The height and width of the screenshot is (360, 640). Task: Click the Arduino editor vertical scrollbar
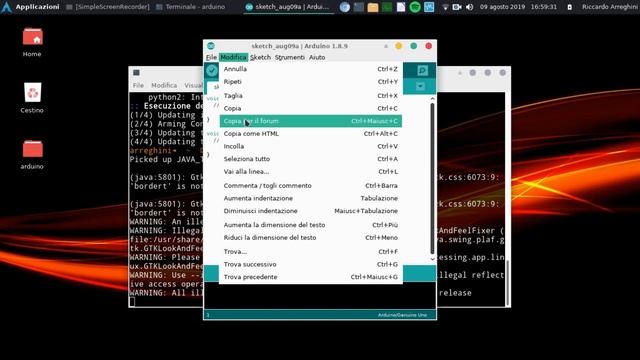click(432, 179)
